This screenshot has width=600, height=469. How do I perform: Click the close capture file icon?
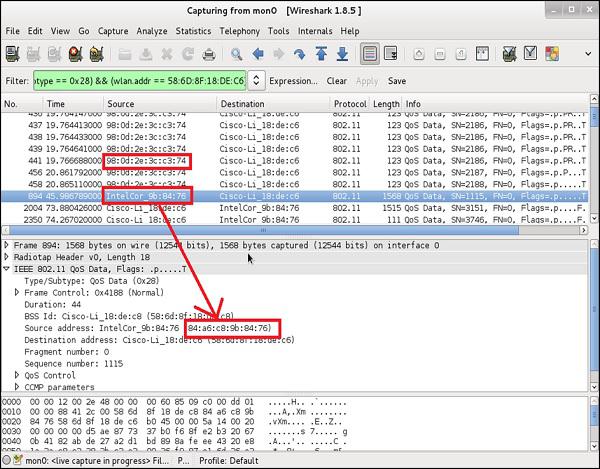tap(167, 54)
